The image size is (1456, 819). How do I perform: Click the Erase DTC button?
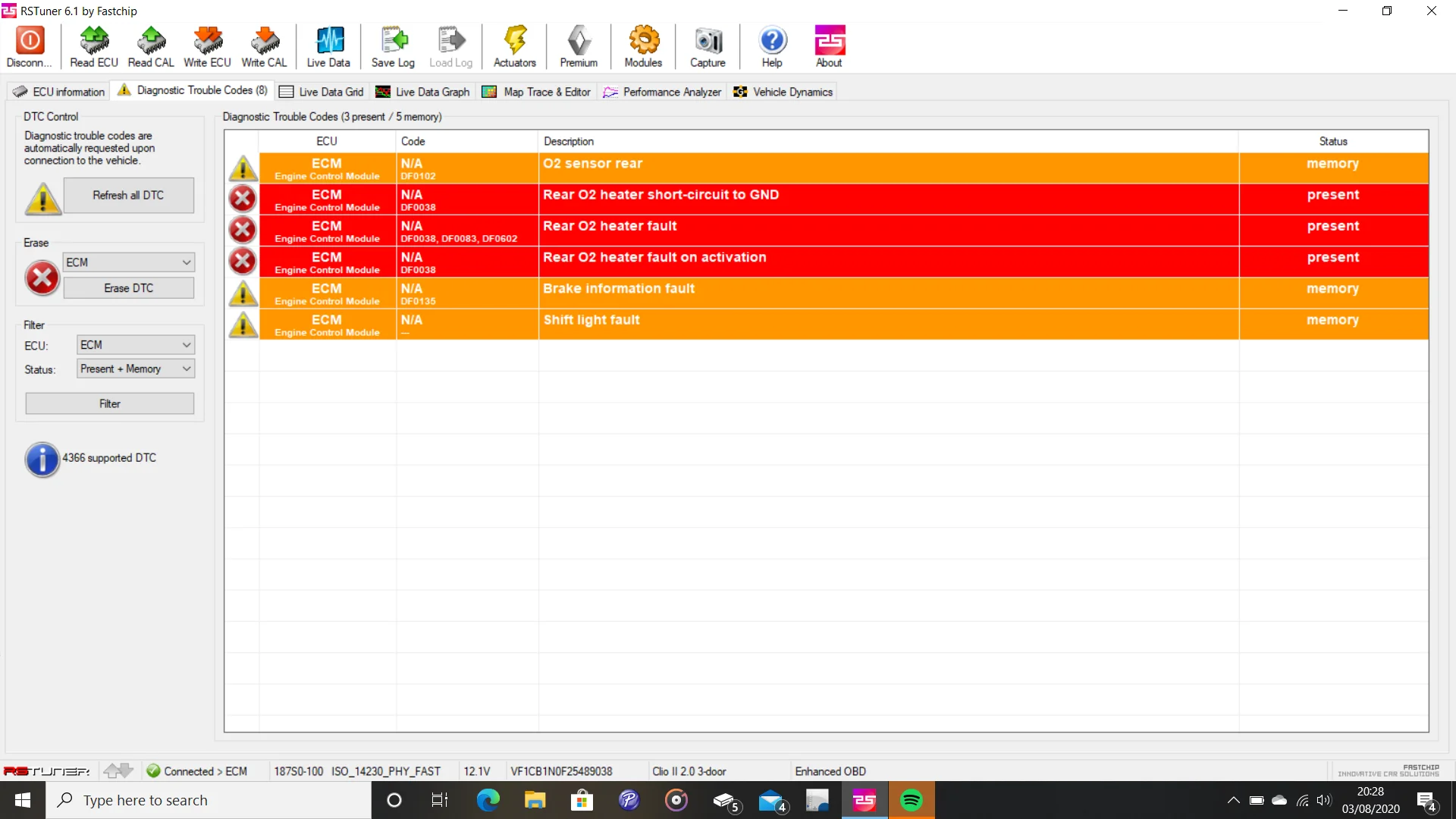click(x=128, y=288)
